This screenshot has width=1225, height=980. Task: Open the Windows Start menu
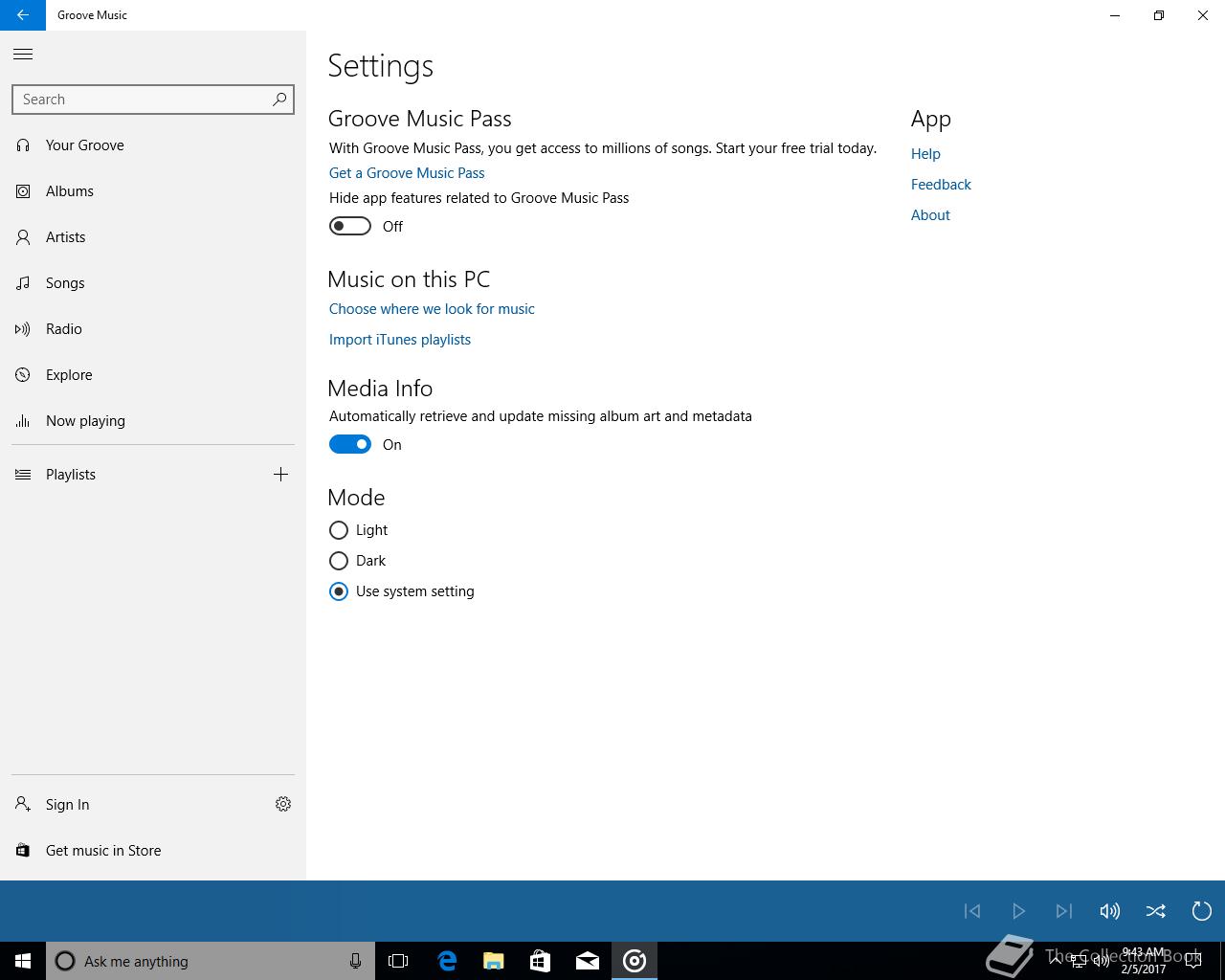23,961
